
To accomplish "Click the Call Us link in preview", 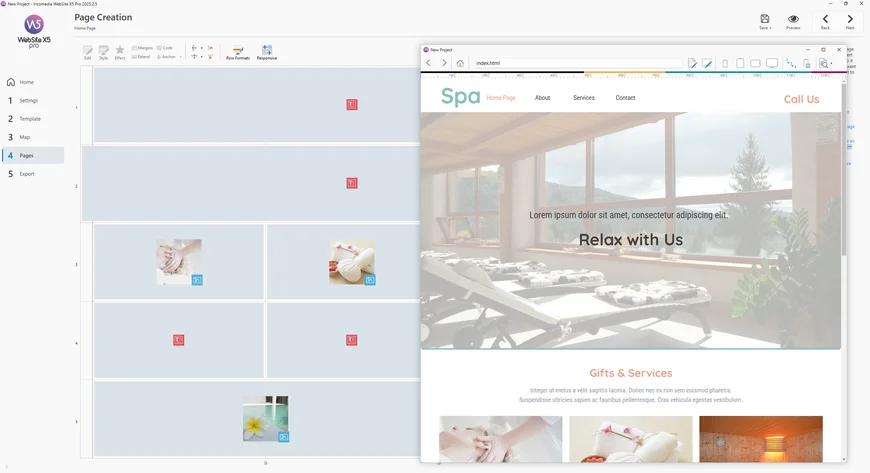I will pyautogui.click(x=801, y=99).
